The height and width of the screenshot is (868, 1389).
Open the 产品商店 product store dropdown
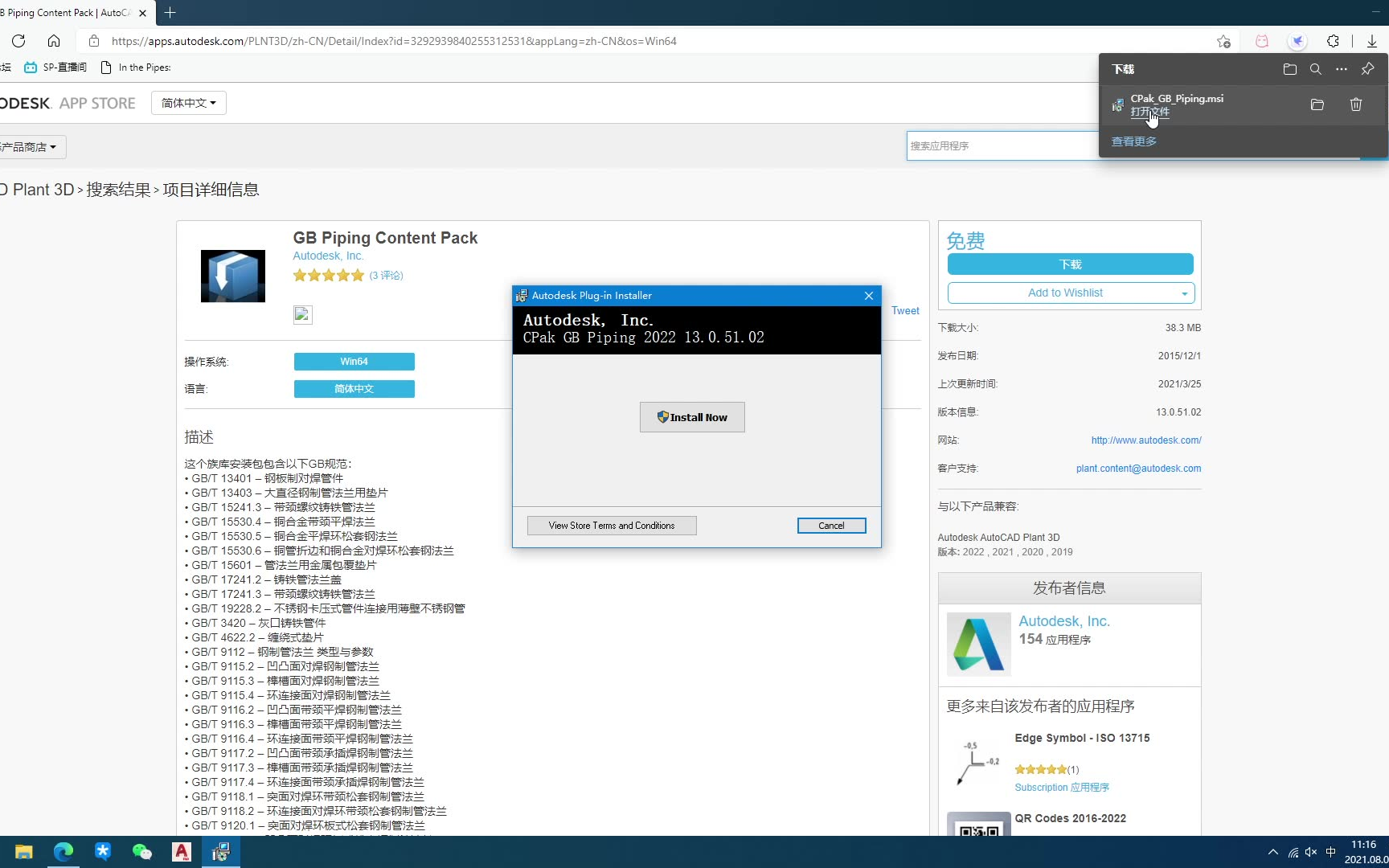[x=31, y=147]
